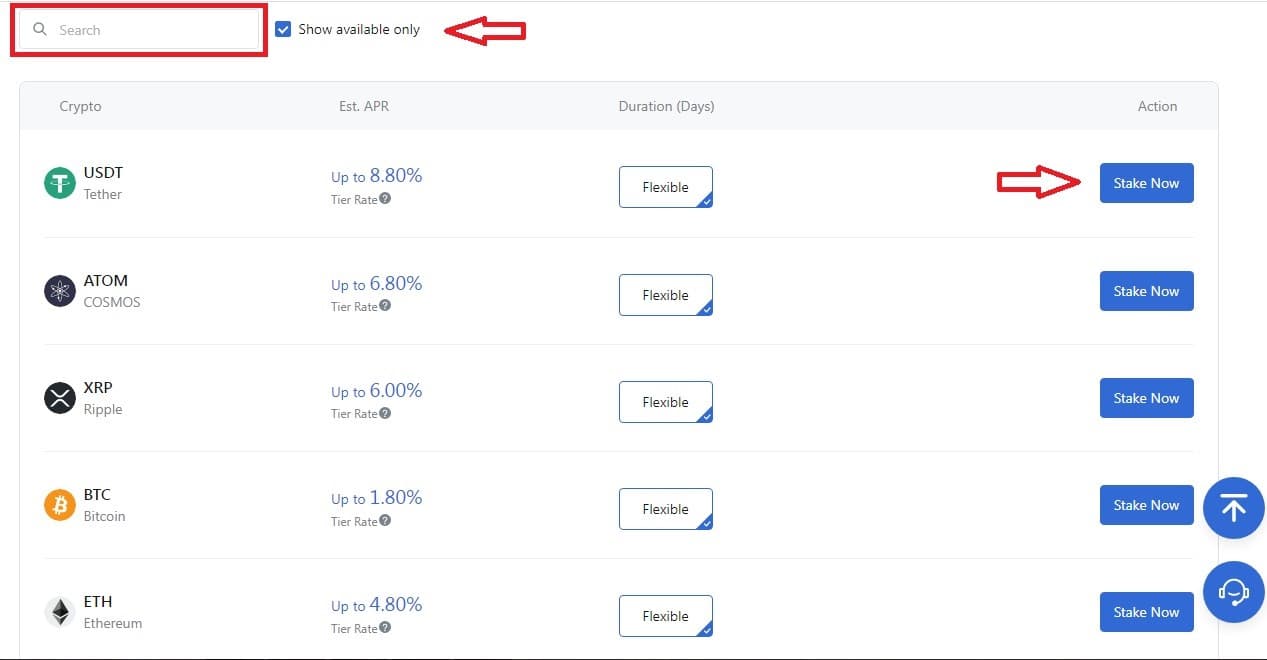Stake USDT with Stake Now button

coord(1147,183)
